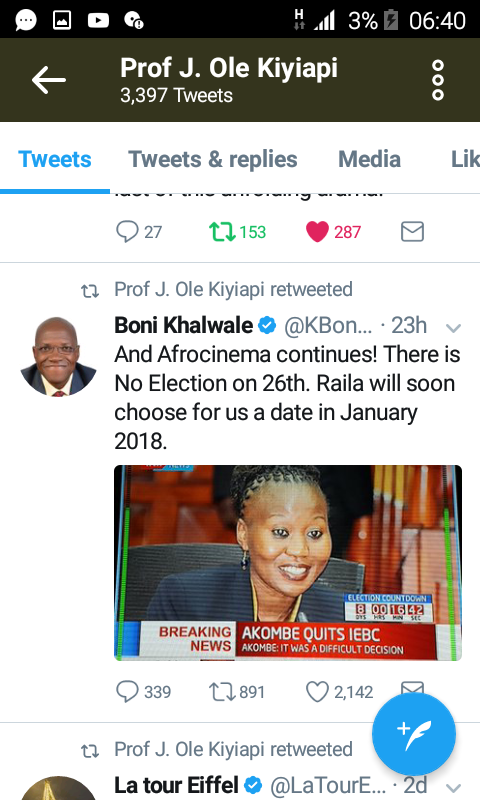Share top tweet via message envelope icon

click(412, 232)
